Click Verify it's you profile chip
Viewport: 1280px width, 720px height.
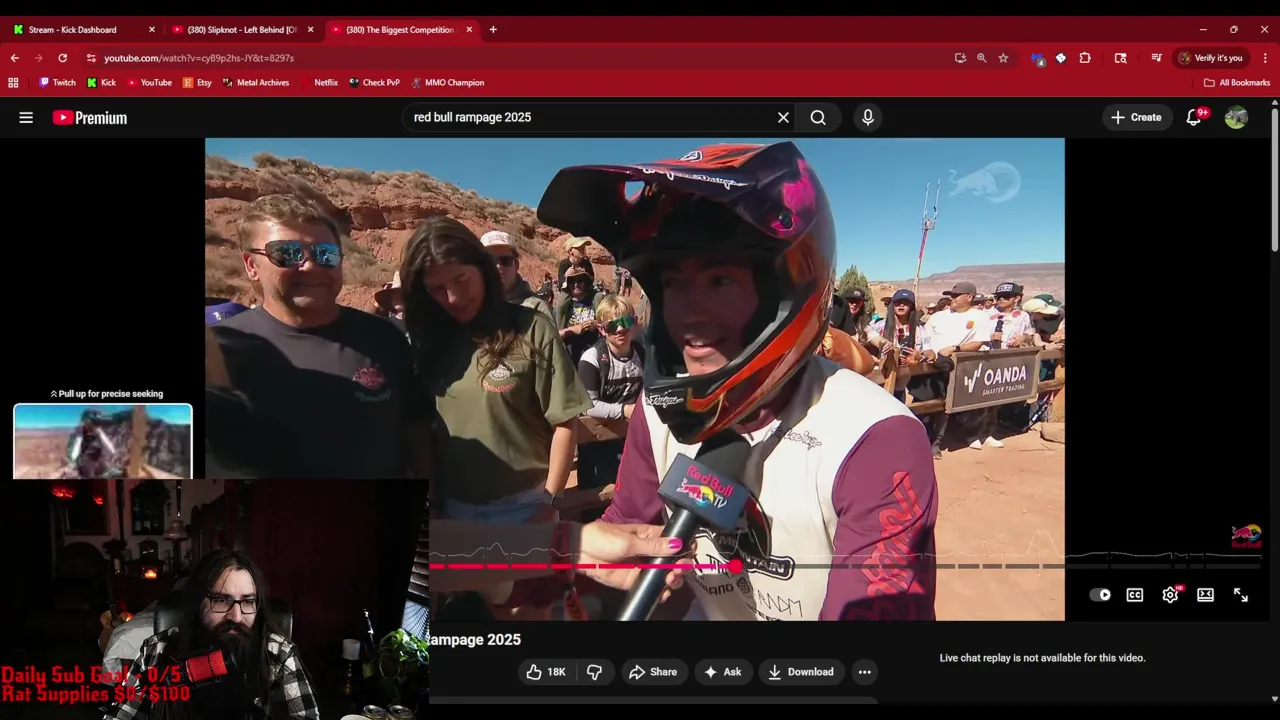point(1211,58)
